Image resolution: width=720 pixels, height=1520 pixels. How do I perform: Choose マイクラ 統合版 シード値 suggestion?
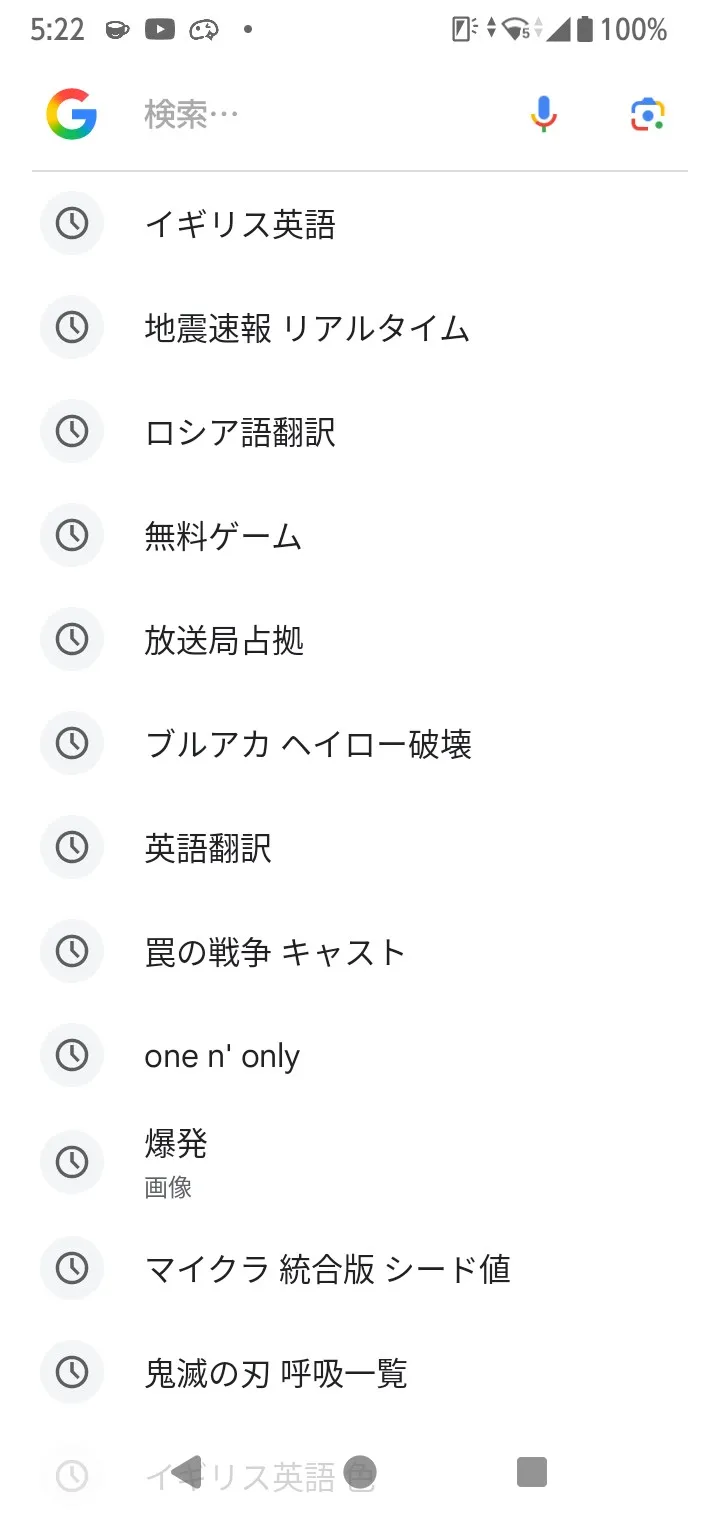point(327,1269)
